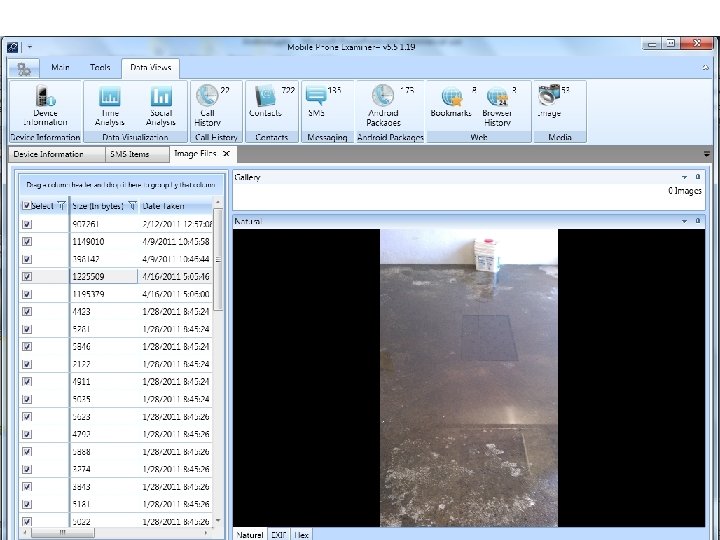
Task: Uncheck the row dated 4/9/2011 10:46:44
Action: click(x=27, y=259)
